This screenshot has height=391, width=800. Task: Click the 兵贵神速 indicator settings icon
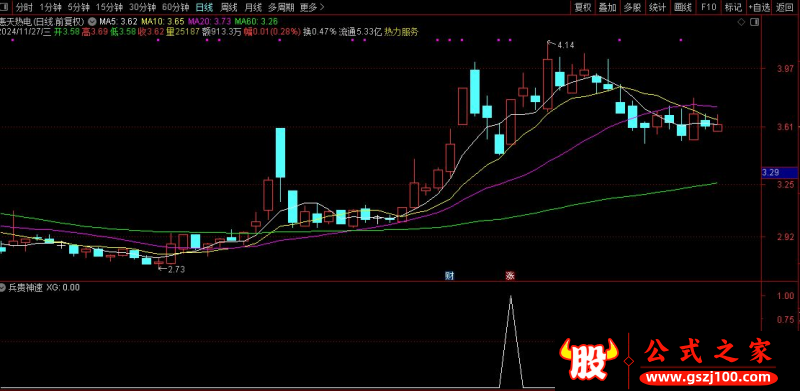[x=3, y=287]
